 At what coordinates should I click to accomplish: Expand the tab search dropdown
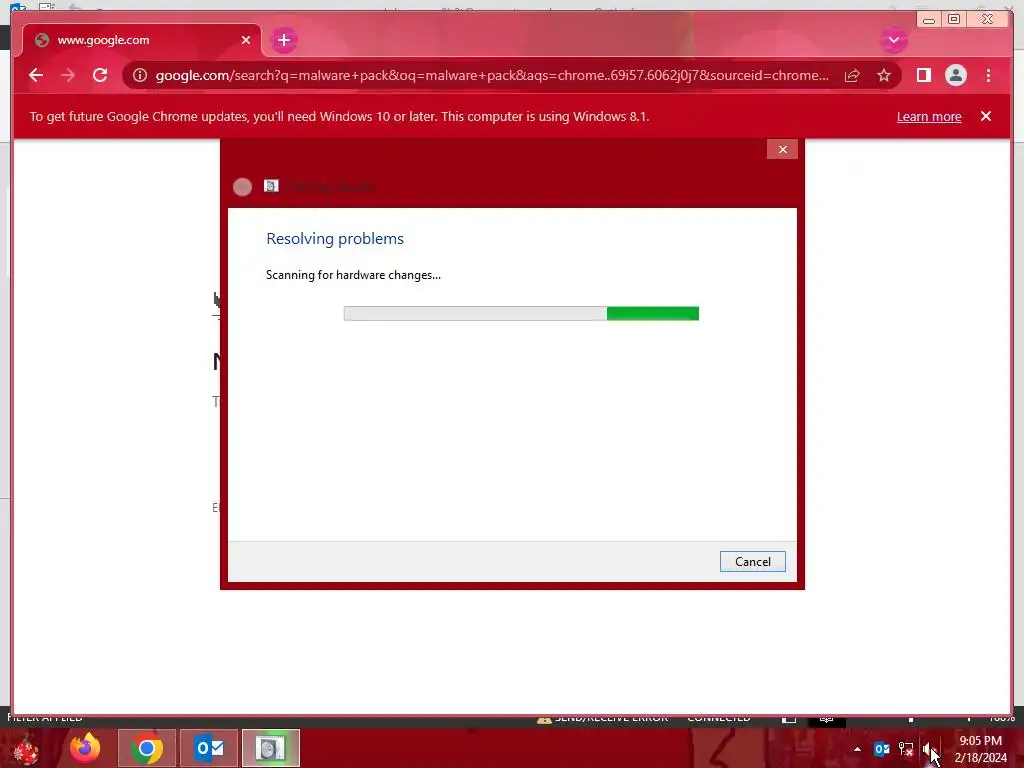pyautogui.click(x=893, y=40)
